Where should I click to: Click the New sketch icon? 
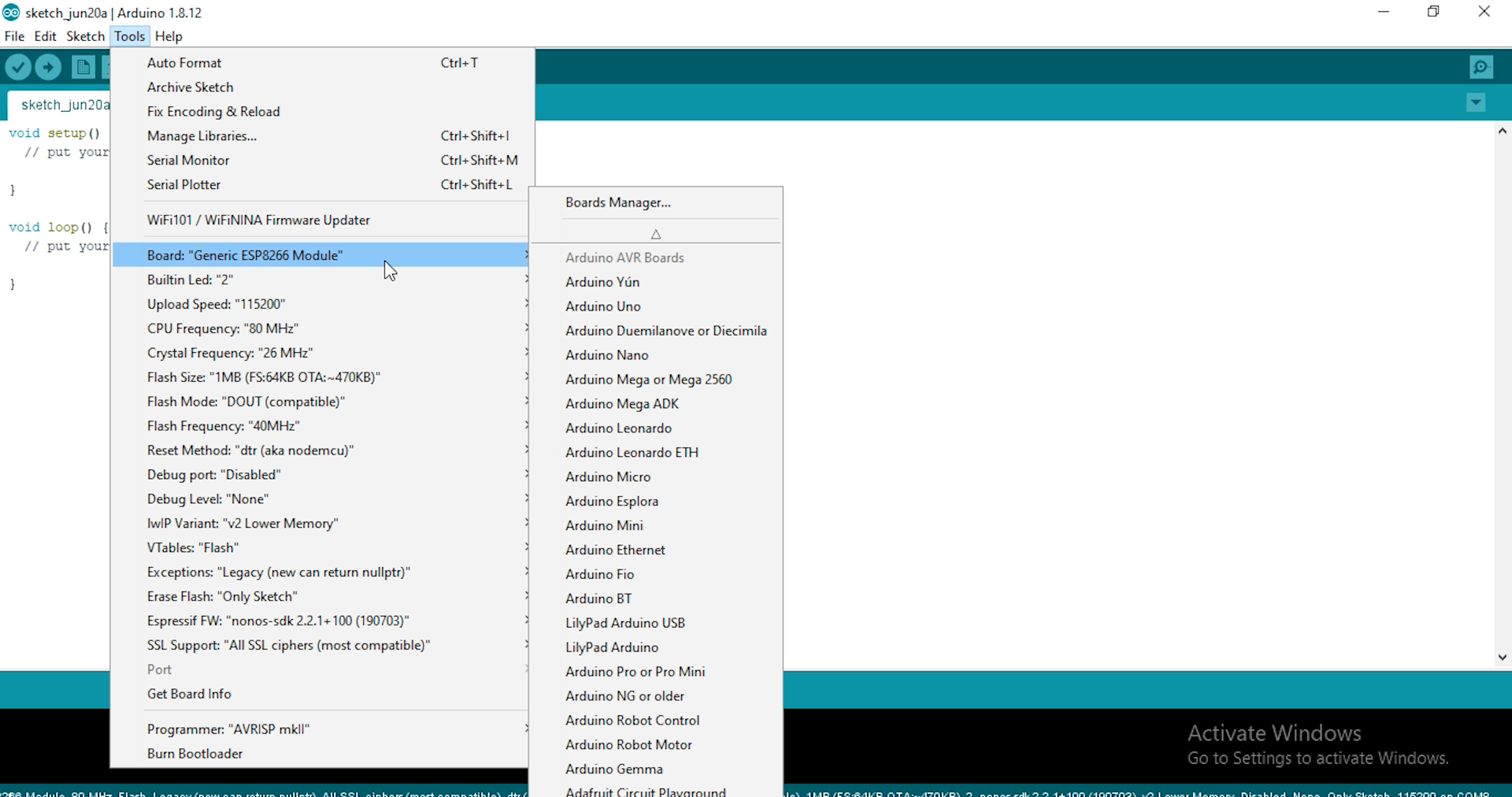83,67
